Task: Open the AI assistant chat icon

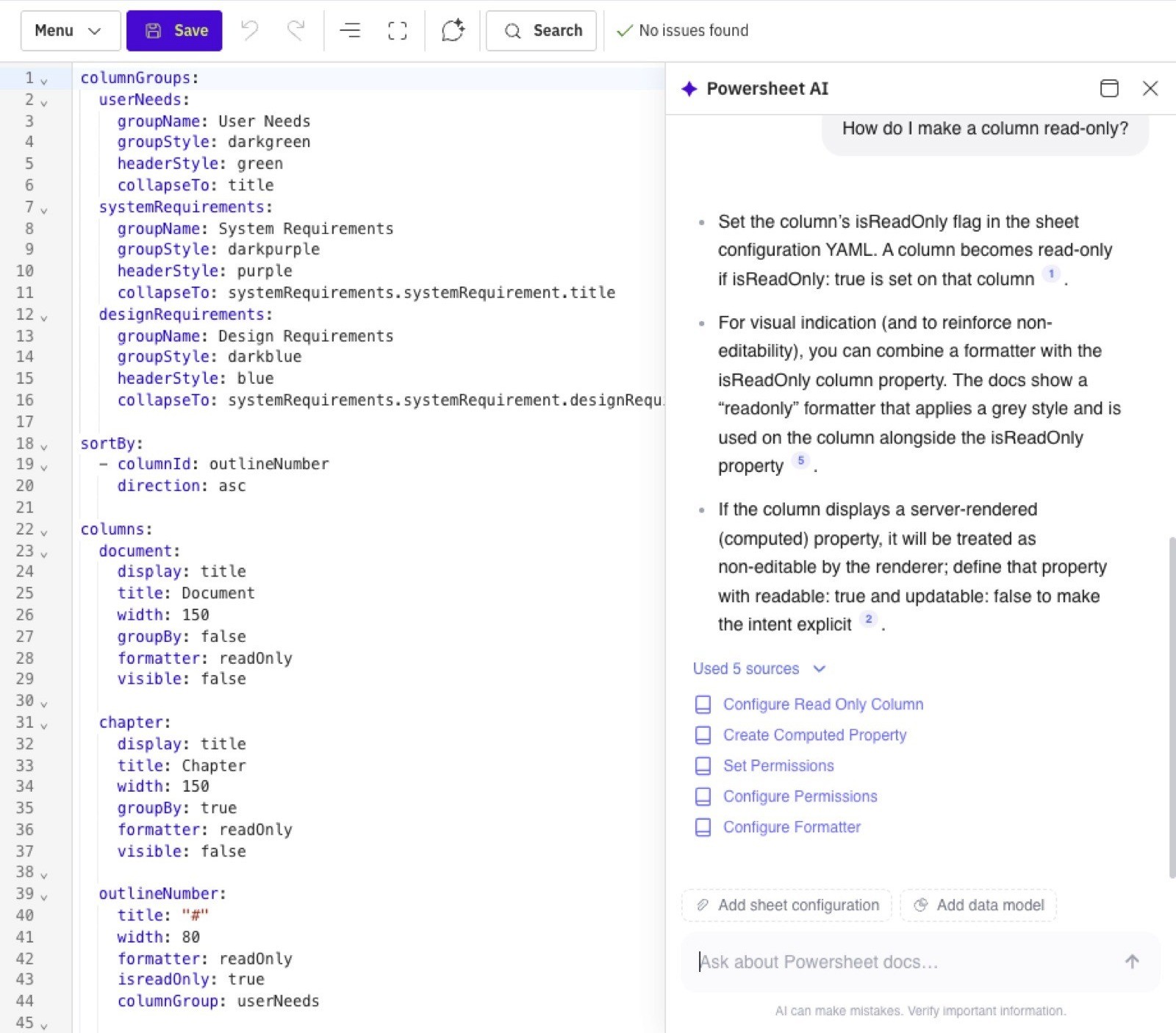Action: (x=453, y=30)
